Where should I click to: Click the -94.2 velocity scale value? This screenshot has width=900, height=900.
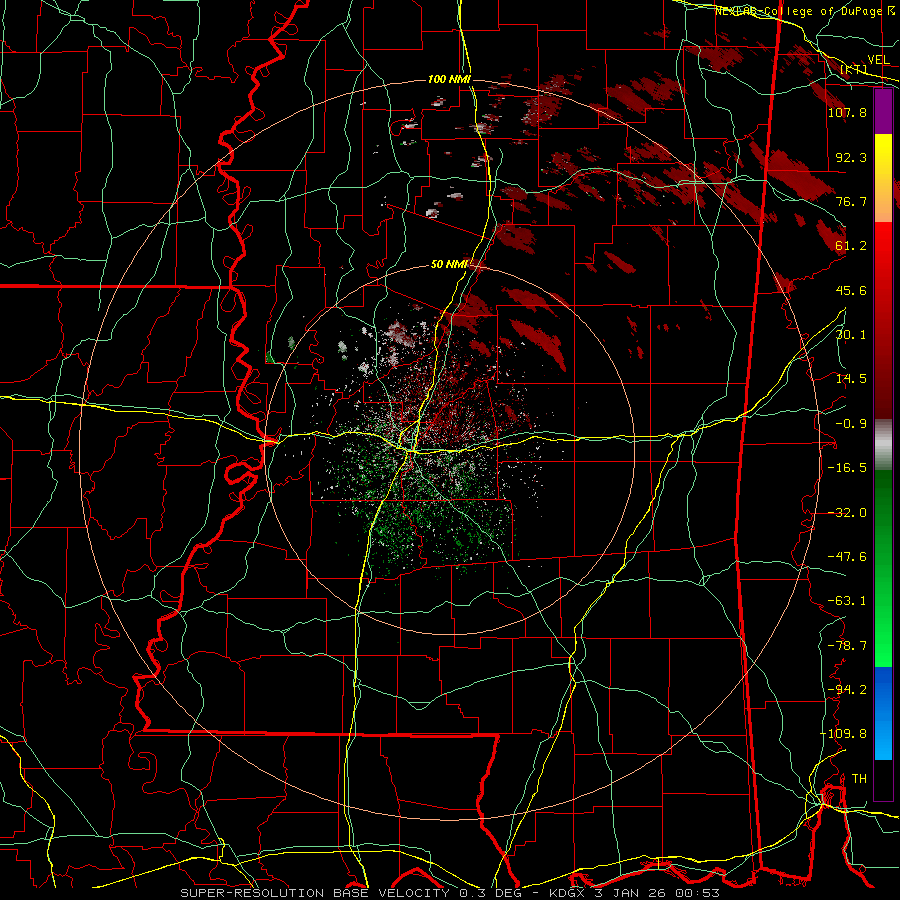(x=847, y=690)
